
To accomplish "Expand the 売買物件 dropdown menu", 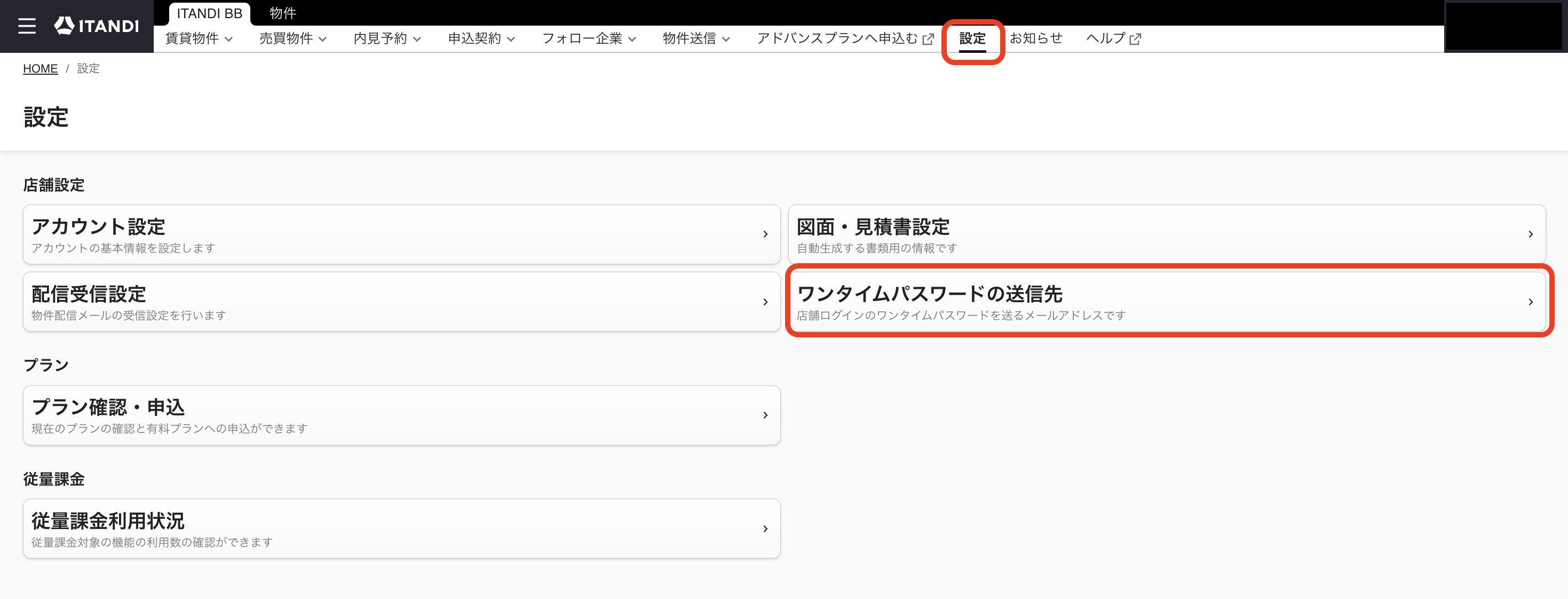I will pos(294,38).
